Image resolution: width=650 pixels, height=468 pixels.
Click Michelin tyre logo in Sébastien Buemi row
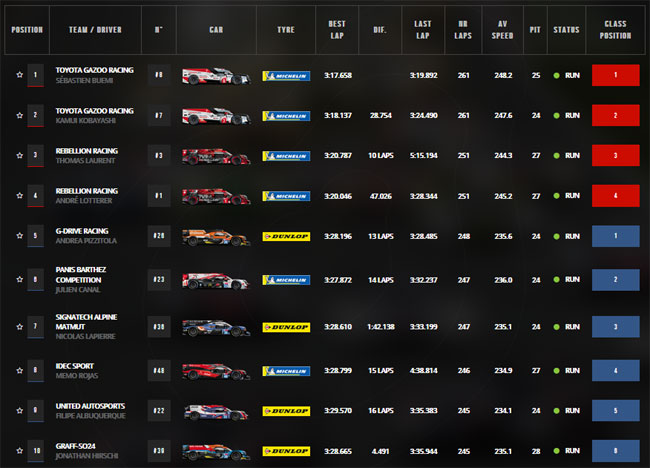286,76
